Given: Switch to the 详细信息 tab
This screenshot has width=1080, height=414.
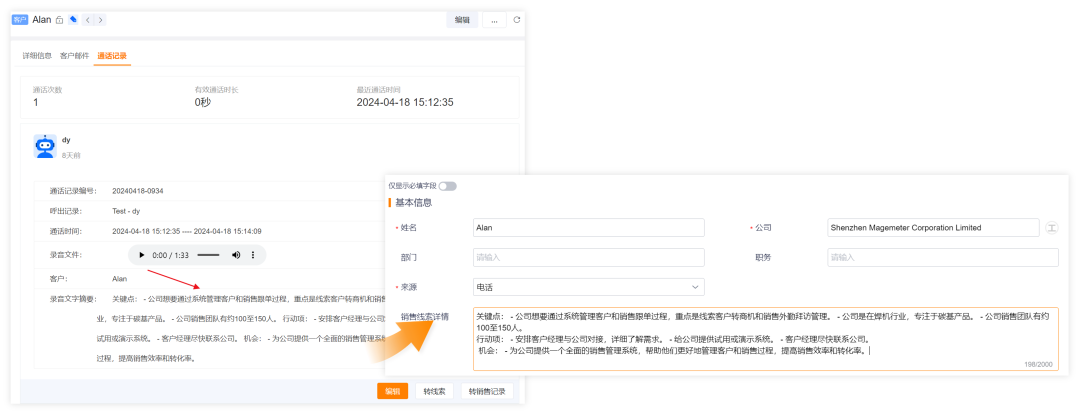Looking at the screenshot, I should pyautogui.click(x=37, y=55).
